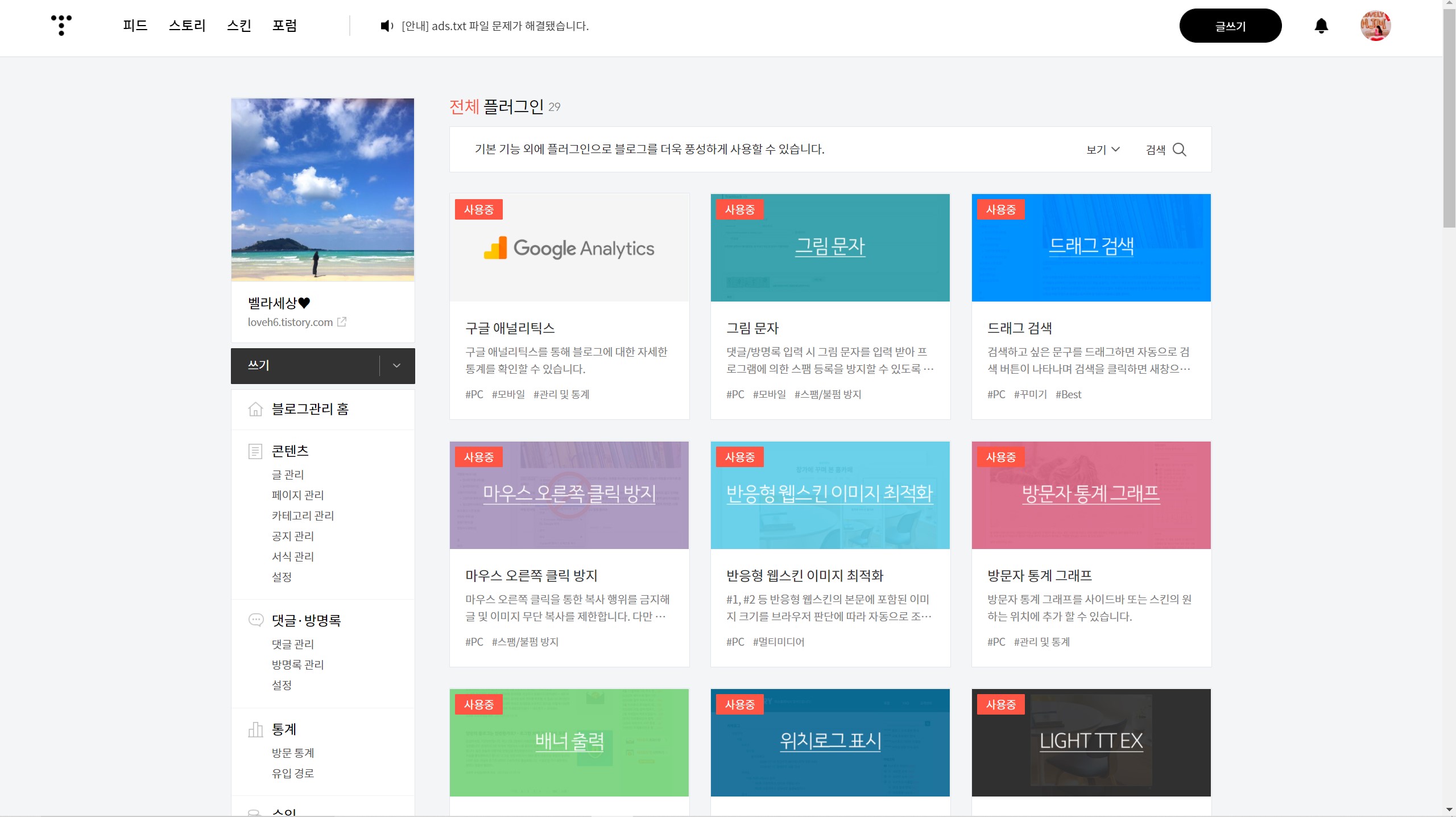Screen dimensions: 1456x817
Task: Expand the 쓰기 dropdown arrow
Action: point(397,366)
